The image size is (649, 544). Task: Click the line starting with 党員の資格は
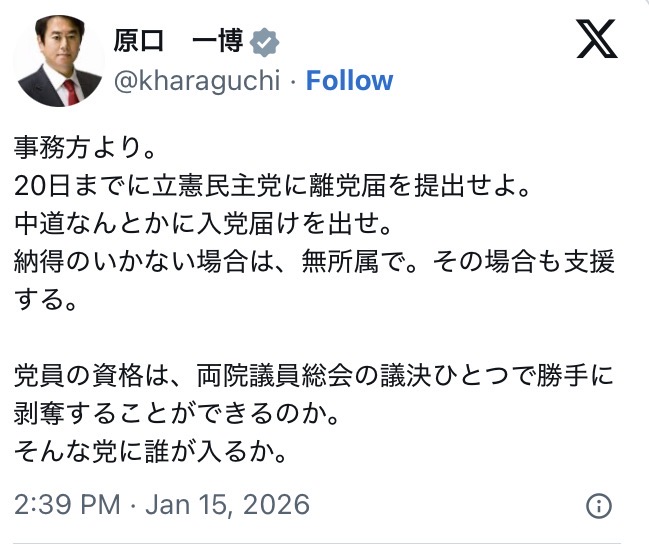[314, 377]
